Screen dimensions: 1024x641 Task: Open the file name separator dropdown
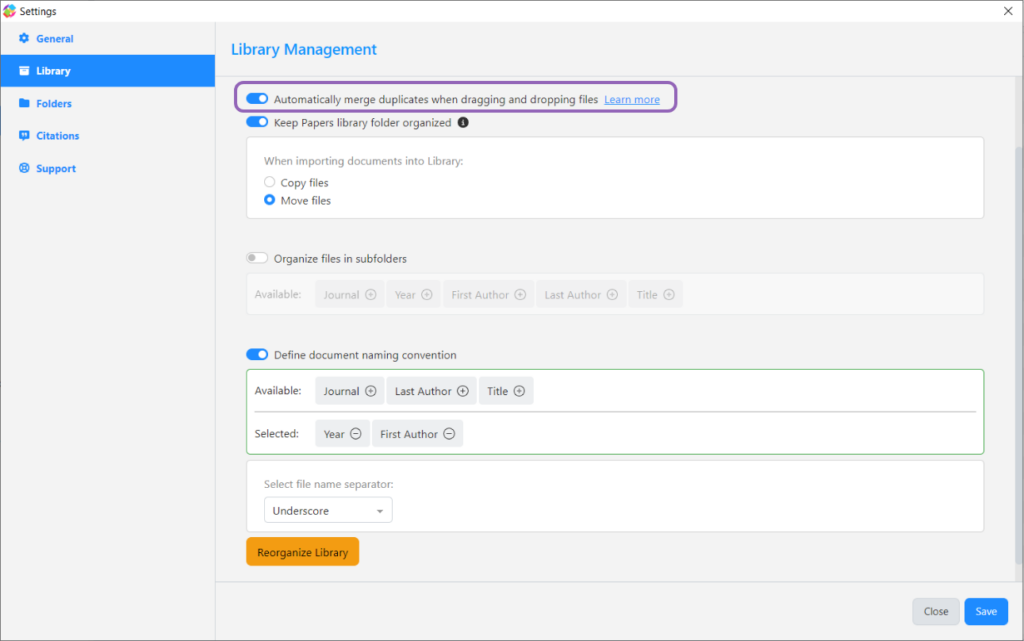(x=328, y=510)
